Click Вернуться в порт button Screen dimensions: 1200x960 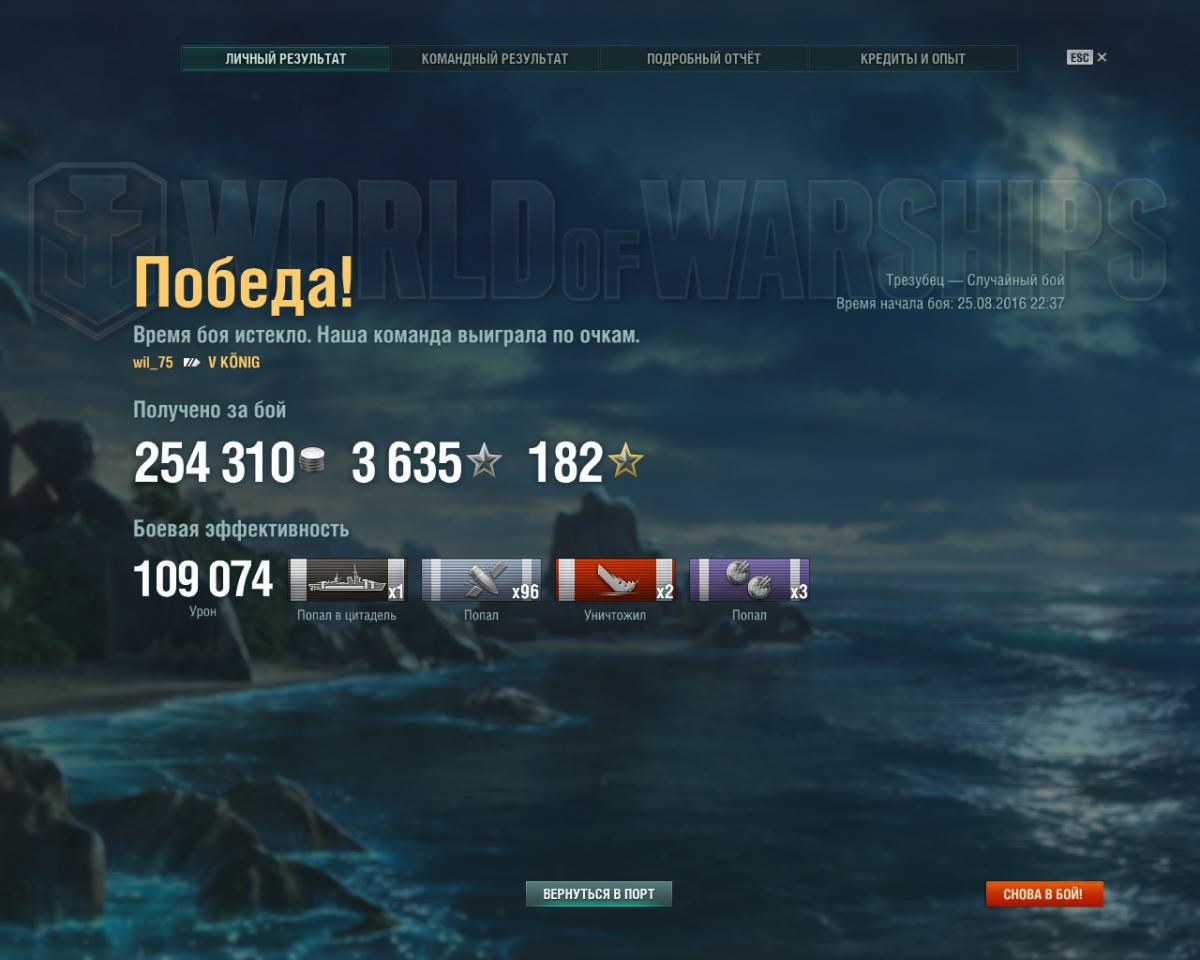[599, 894]
